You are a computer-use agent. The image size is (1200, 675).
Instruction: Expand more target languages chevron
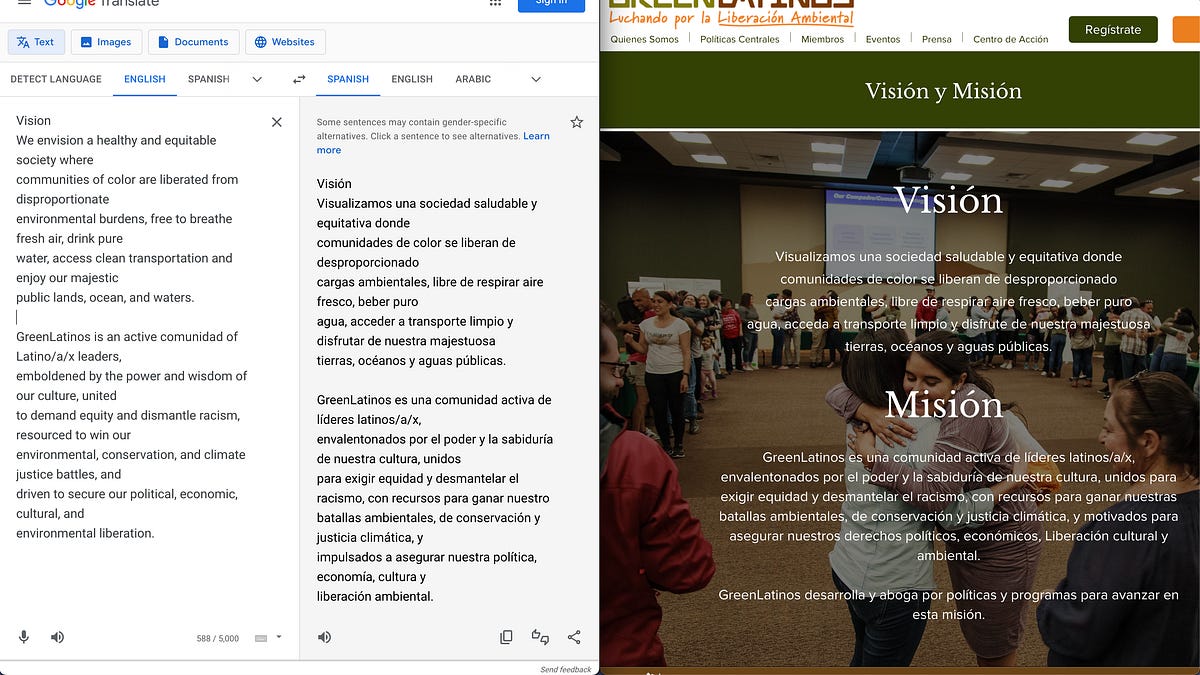pos(535,79)
